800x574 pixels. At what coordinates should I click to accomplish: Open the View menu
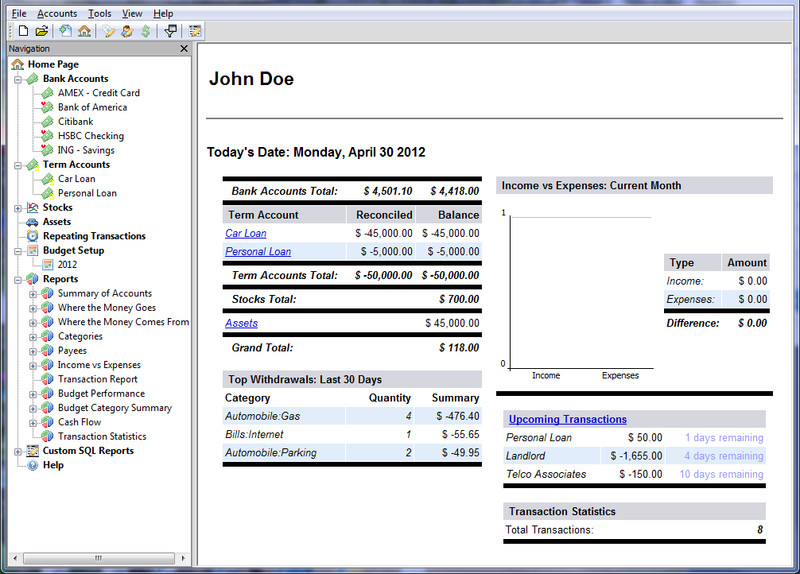click(x=132, y=13)
